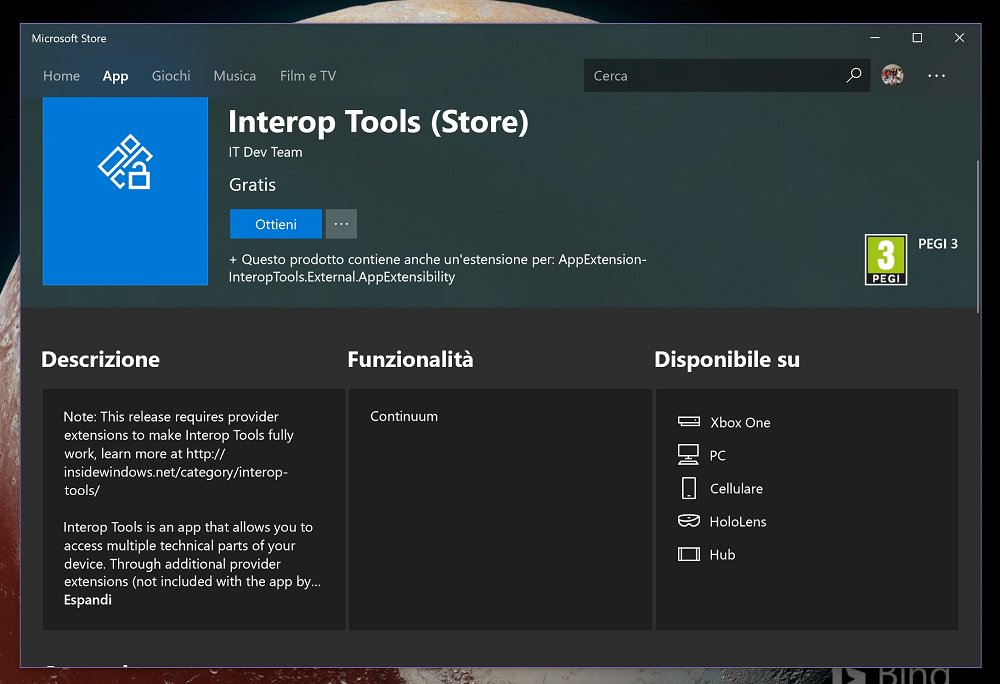The height and width of the screenshot is (684, 1000).
Task: Click the Disponibile su heading
Action: pos(726,360)
